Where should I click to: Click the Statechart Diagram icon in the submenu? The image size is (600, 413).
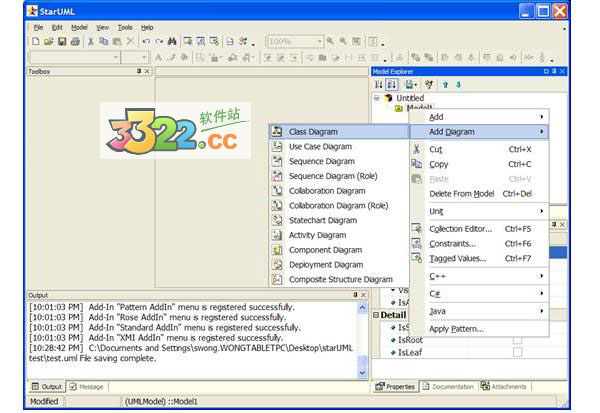(x=277, y=220)
